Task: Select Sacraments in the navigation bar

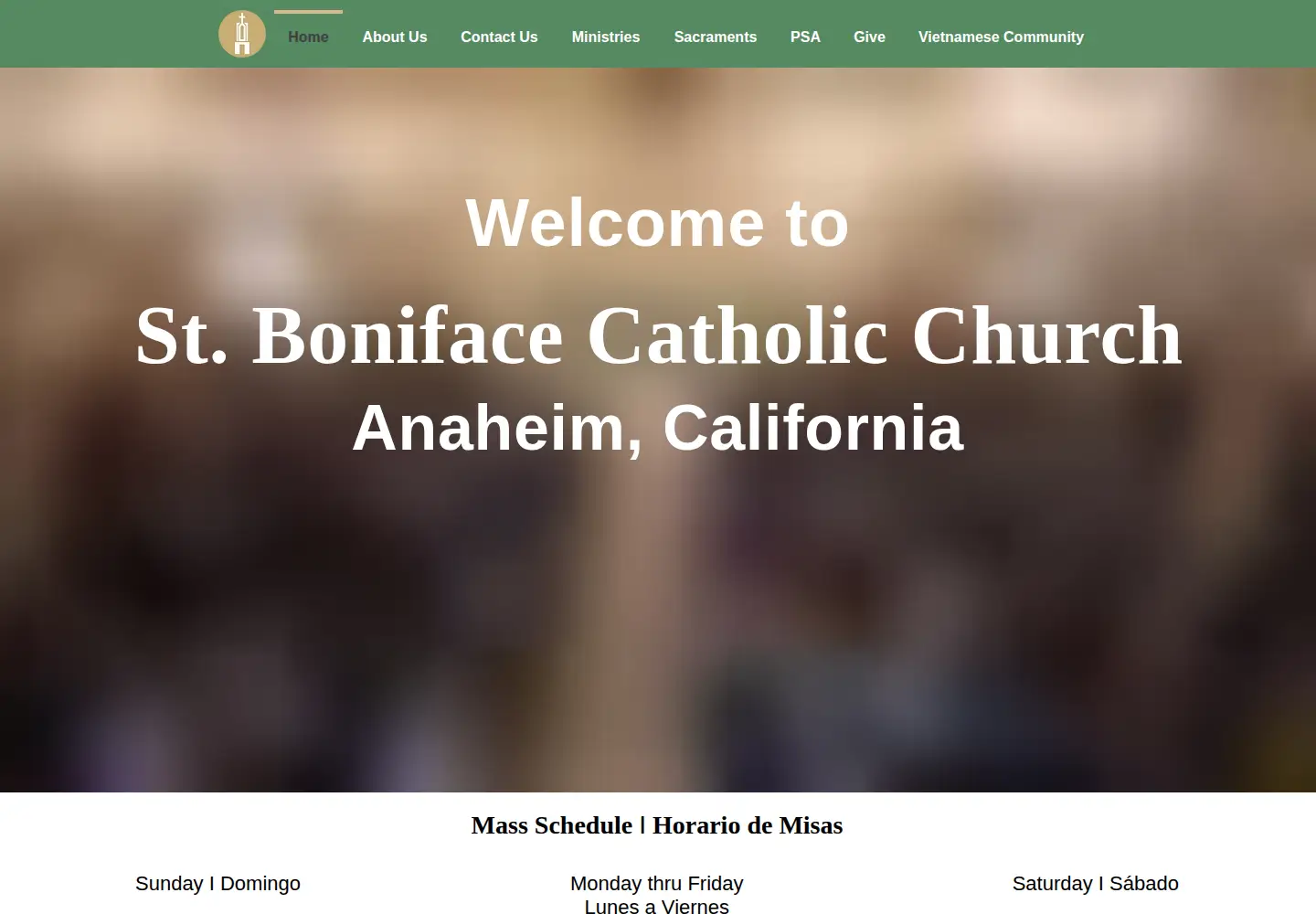Action: 716,37
